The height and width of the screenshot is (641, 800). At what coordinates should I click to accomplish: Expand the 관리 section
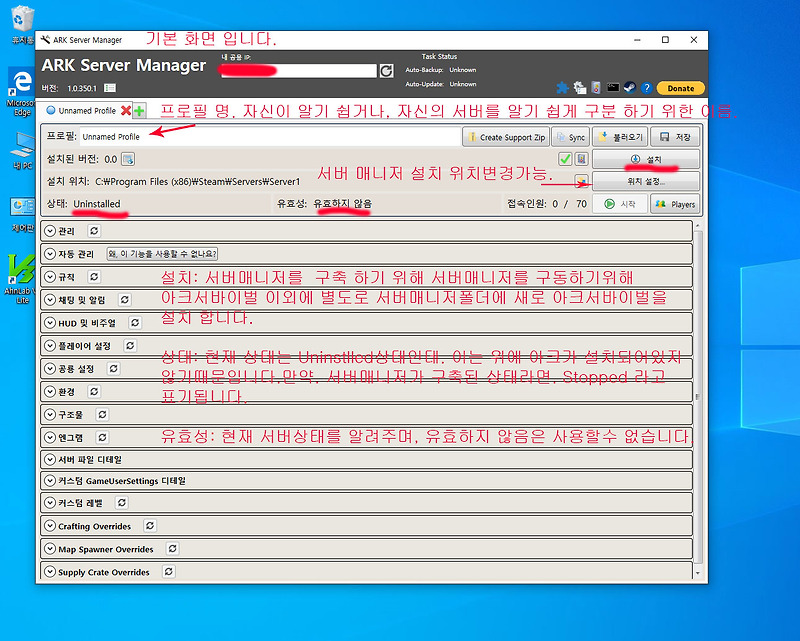49,231
